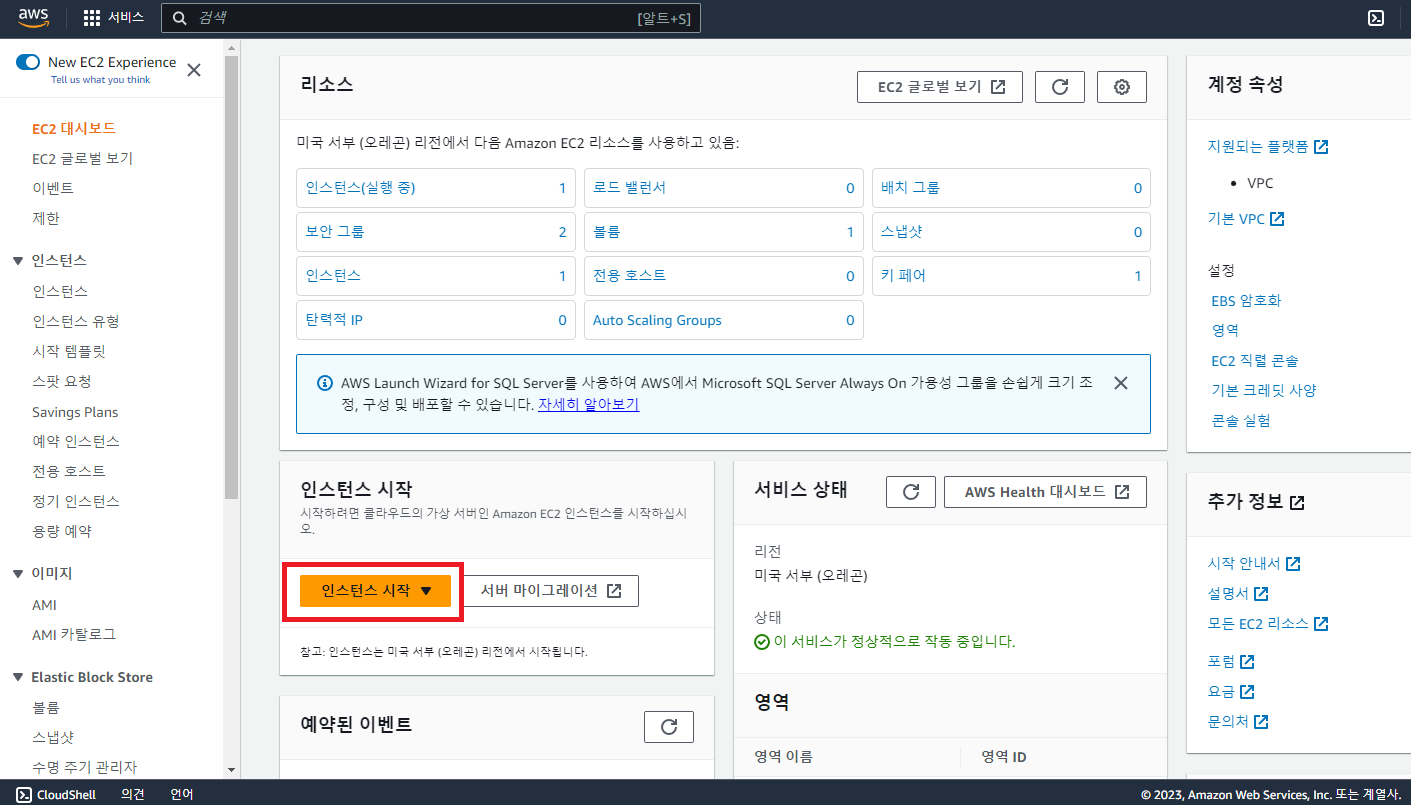Close the New EC2 Experience banner
This screenshot has width=1411, height=805.
pos(194,70)
